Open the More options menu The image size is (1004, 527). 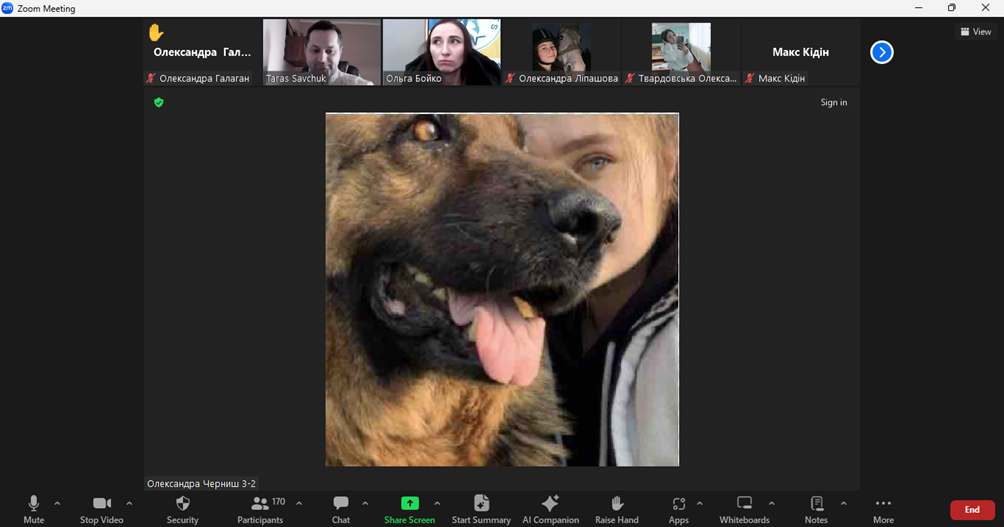click(x=883, y=510)
